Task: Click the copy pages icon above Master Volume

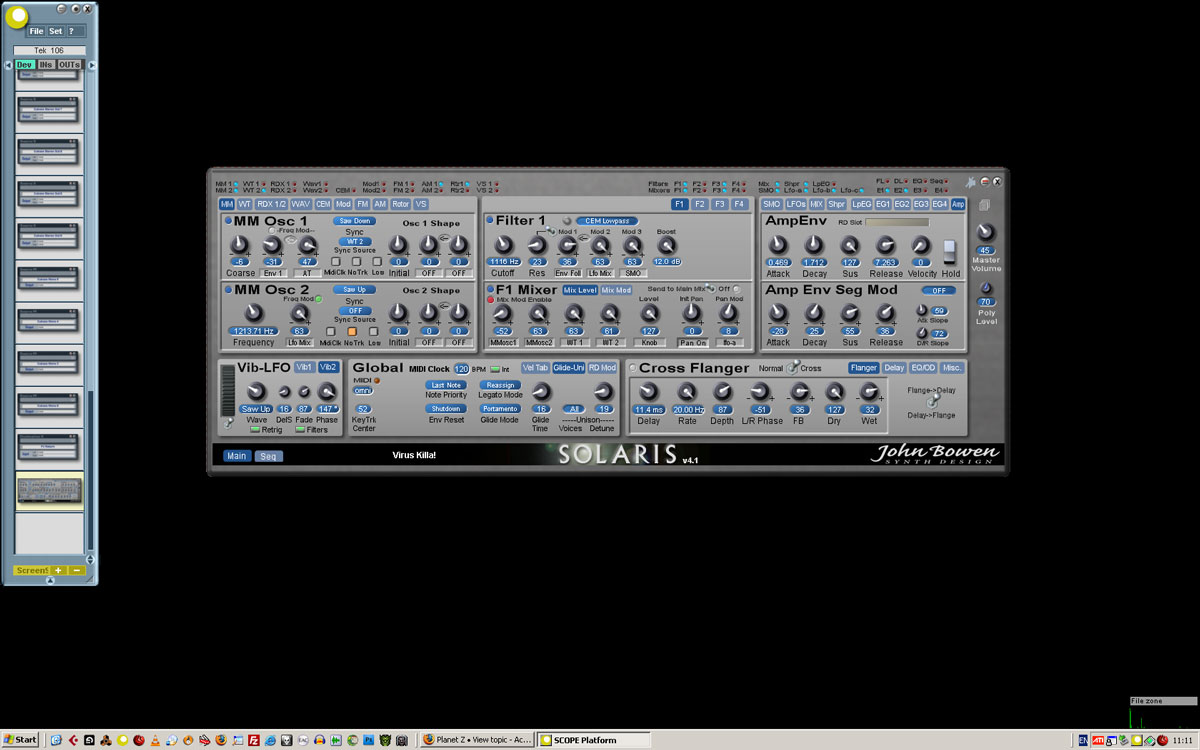Action: pyautogui.click(x=985, y=204)
